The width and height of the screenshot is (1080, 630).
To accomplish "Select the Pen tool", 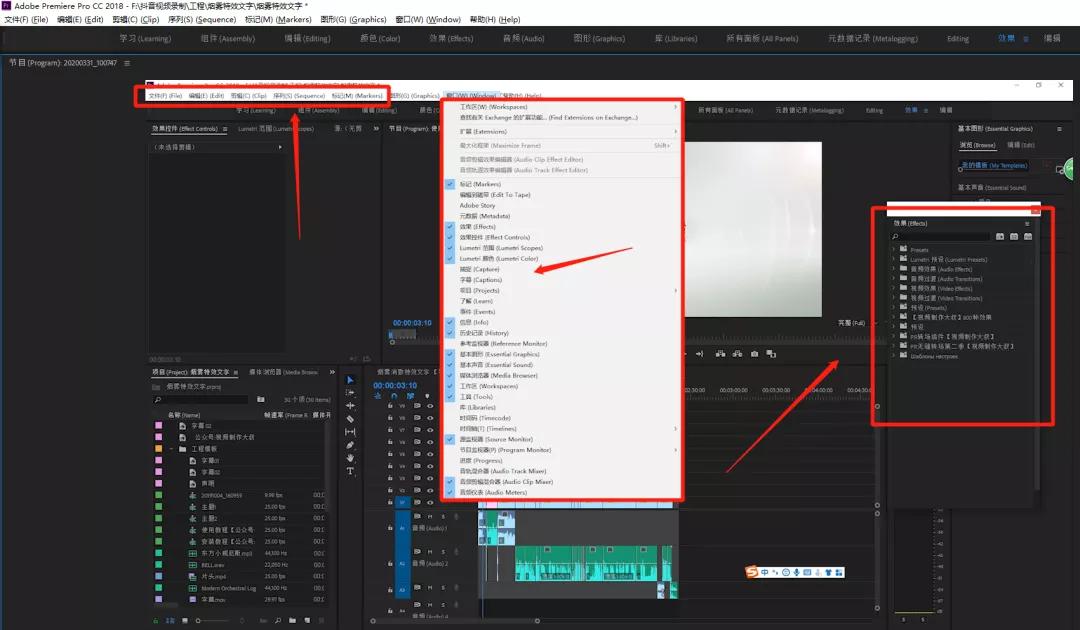I will click(x=350, y=445).
